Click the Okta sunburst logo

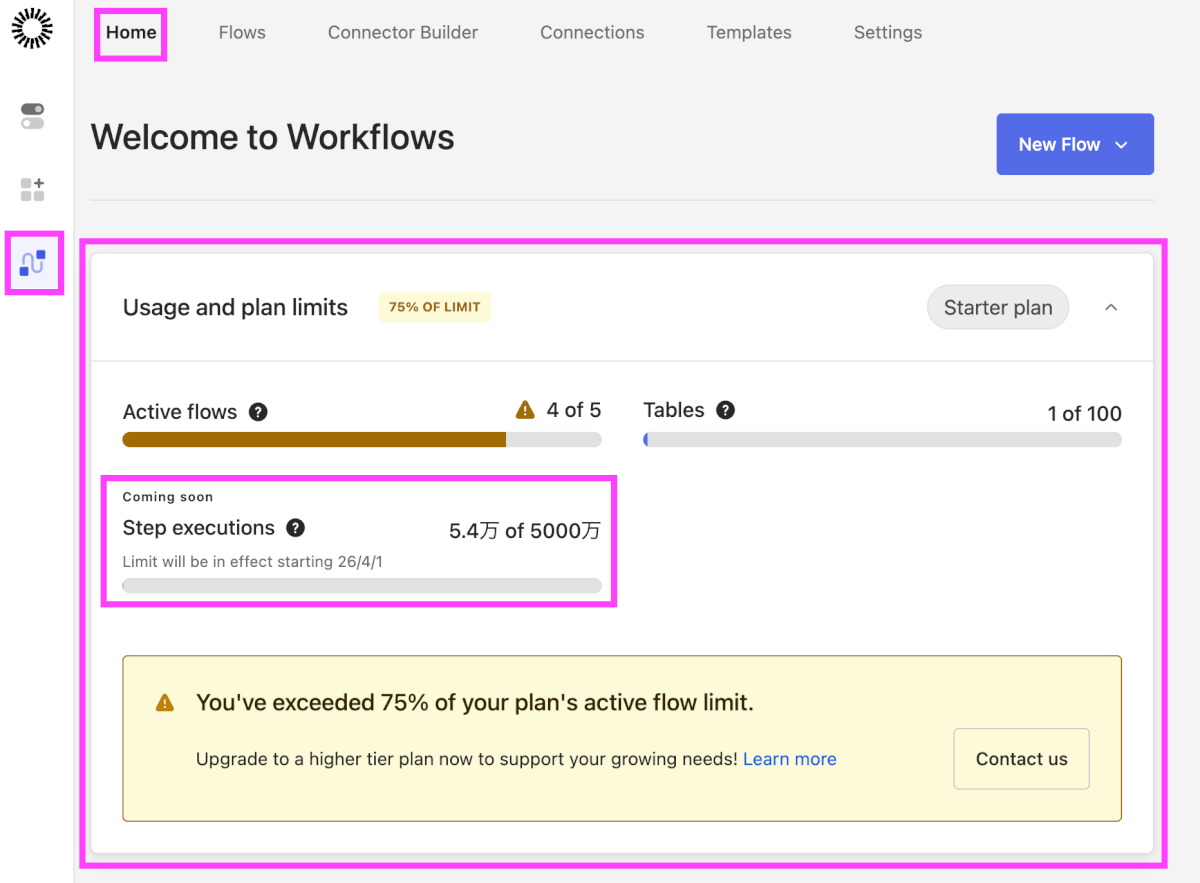click(x=32, y=29)
